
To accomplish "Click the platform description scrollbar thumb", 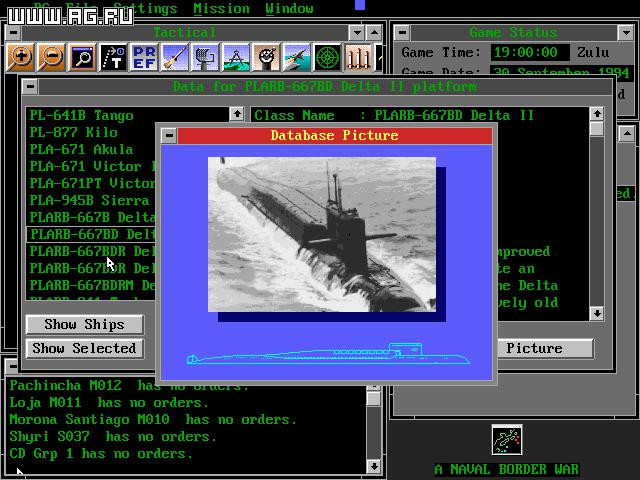I will 597,129.
